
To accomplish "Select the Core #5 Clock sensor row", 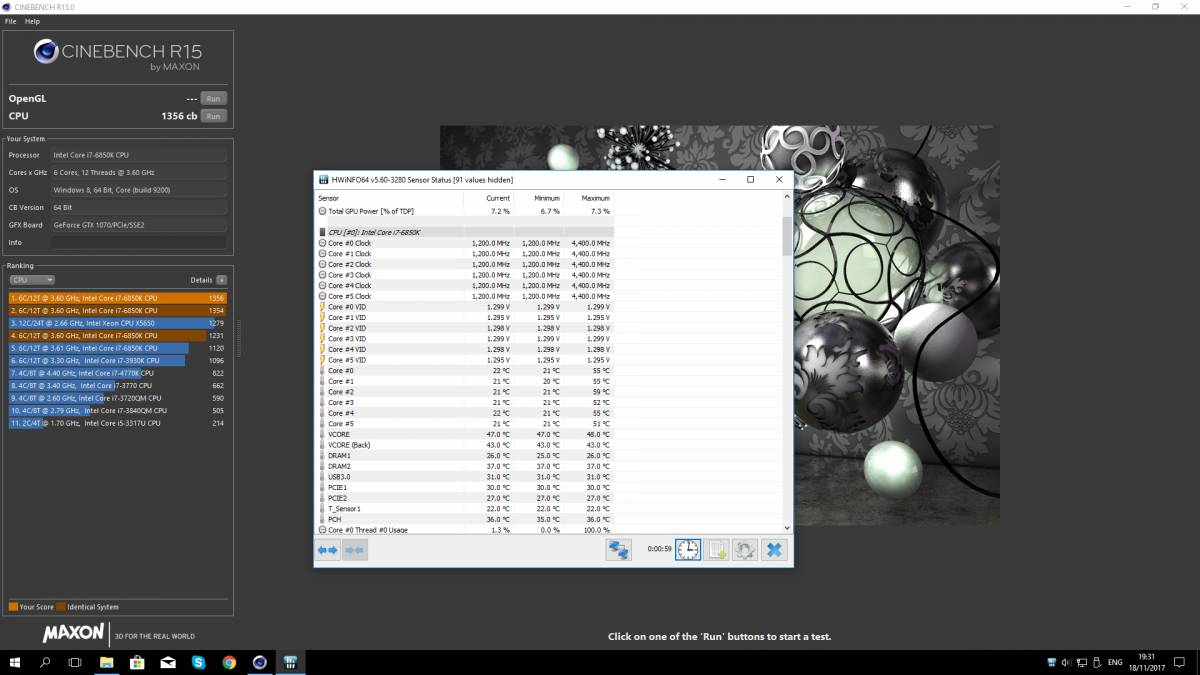I will pos(465,296).
